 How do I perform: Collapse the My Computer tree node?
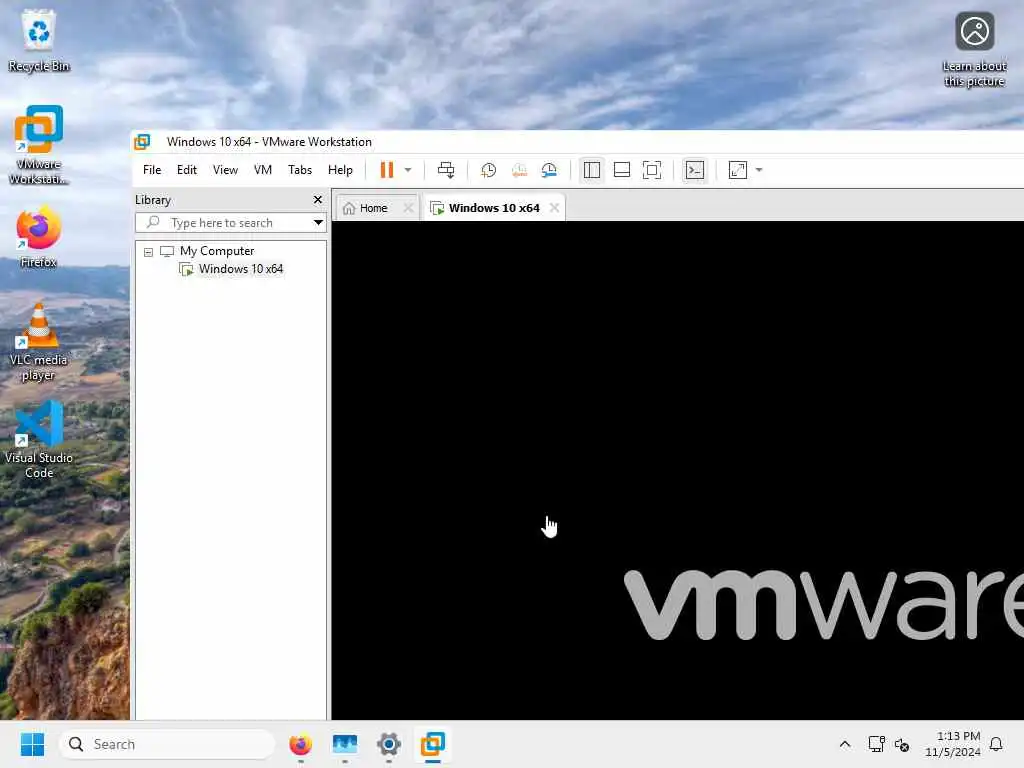pyautogui.click(x=148, y=252)
